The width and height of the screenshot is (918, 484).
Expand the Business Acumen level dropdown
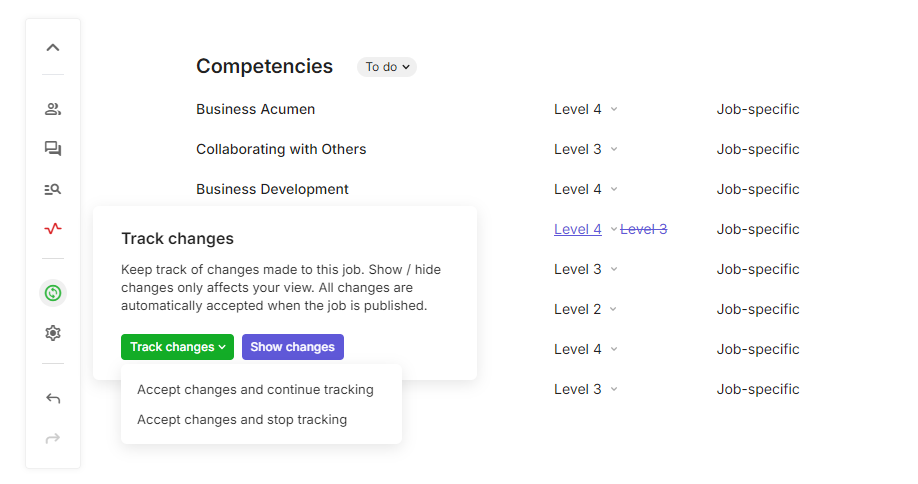coord(586,109)
